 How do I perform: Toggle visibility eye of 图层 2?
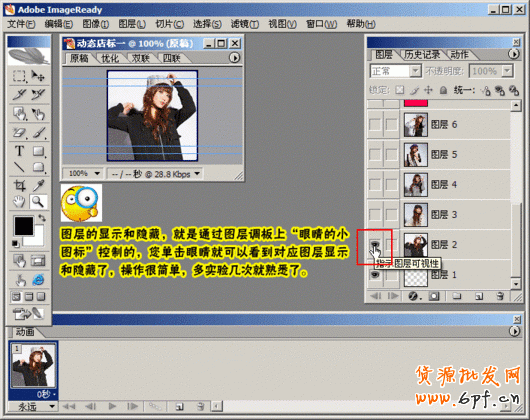tap(375, 244)
